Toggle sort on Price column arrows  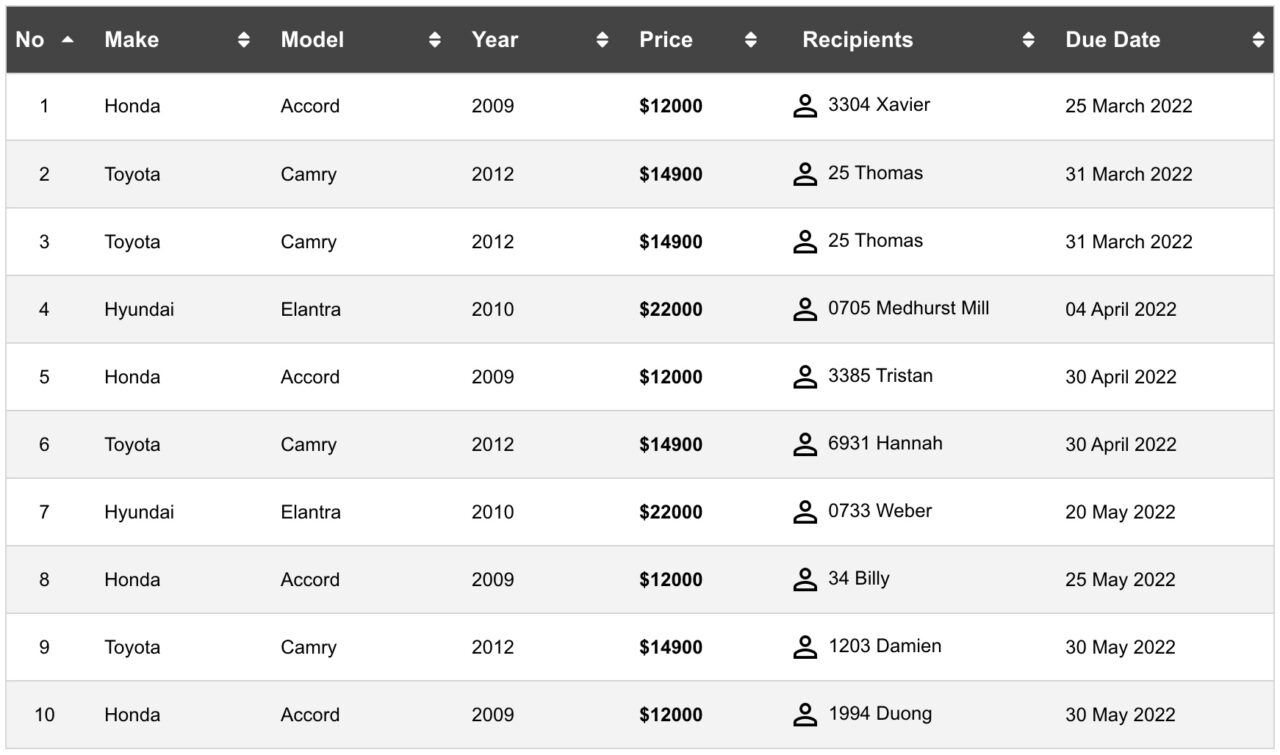751,40
